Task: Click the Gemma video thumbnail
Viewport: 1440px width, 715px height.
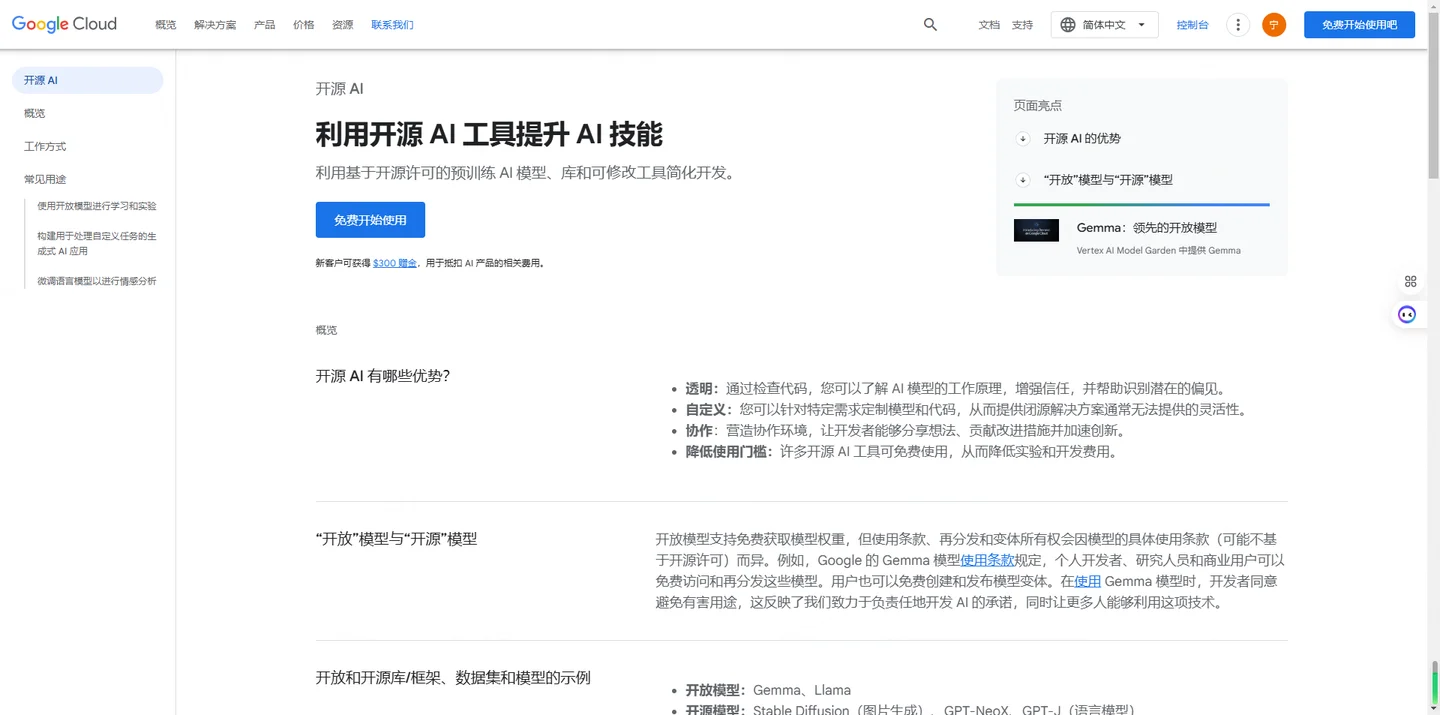Action: tap(1036, 230)
